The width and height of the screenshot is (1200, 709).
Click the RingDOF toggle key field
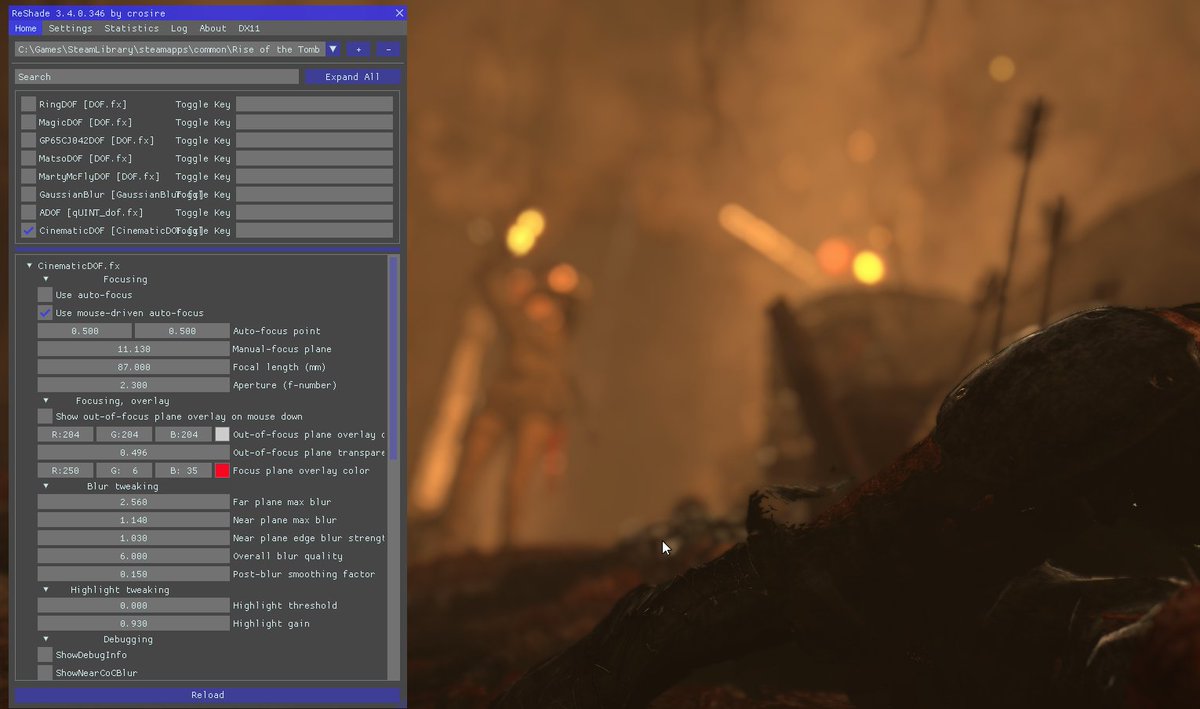pyautogui.click(x=314, y=104)
